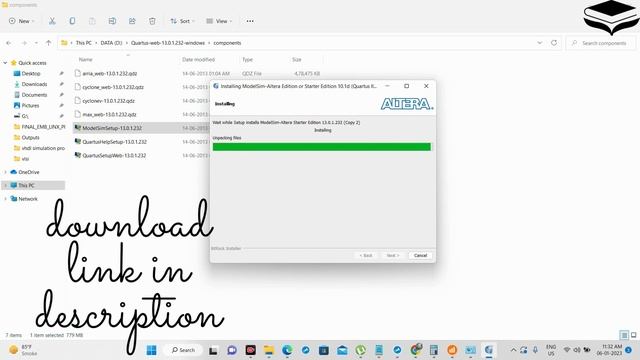
Task: Click the Delete trash icon in toolbar
Action: 152,21
